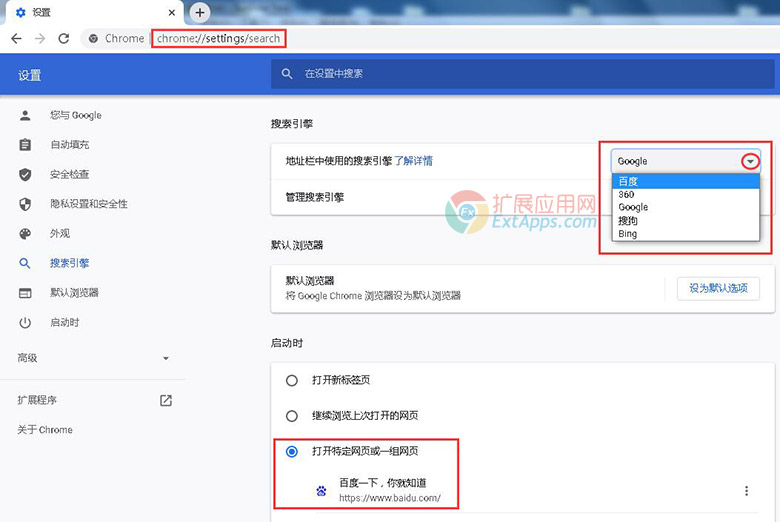Open the 启动时 sidebar section
Viewport: 780px width, 522px height.
click(x=65, y=322)
